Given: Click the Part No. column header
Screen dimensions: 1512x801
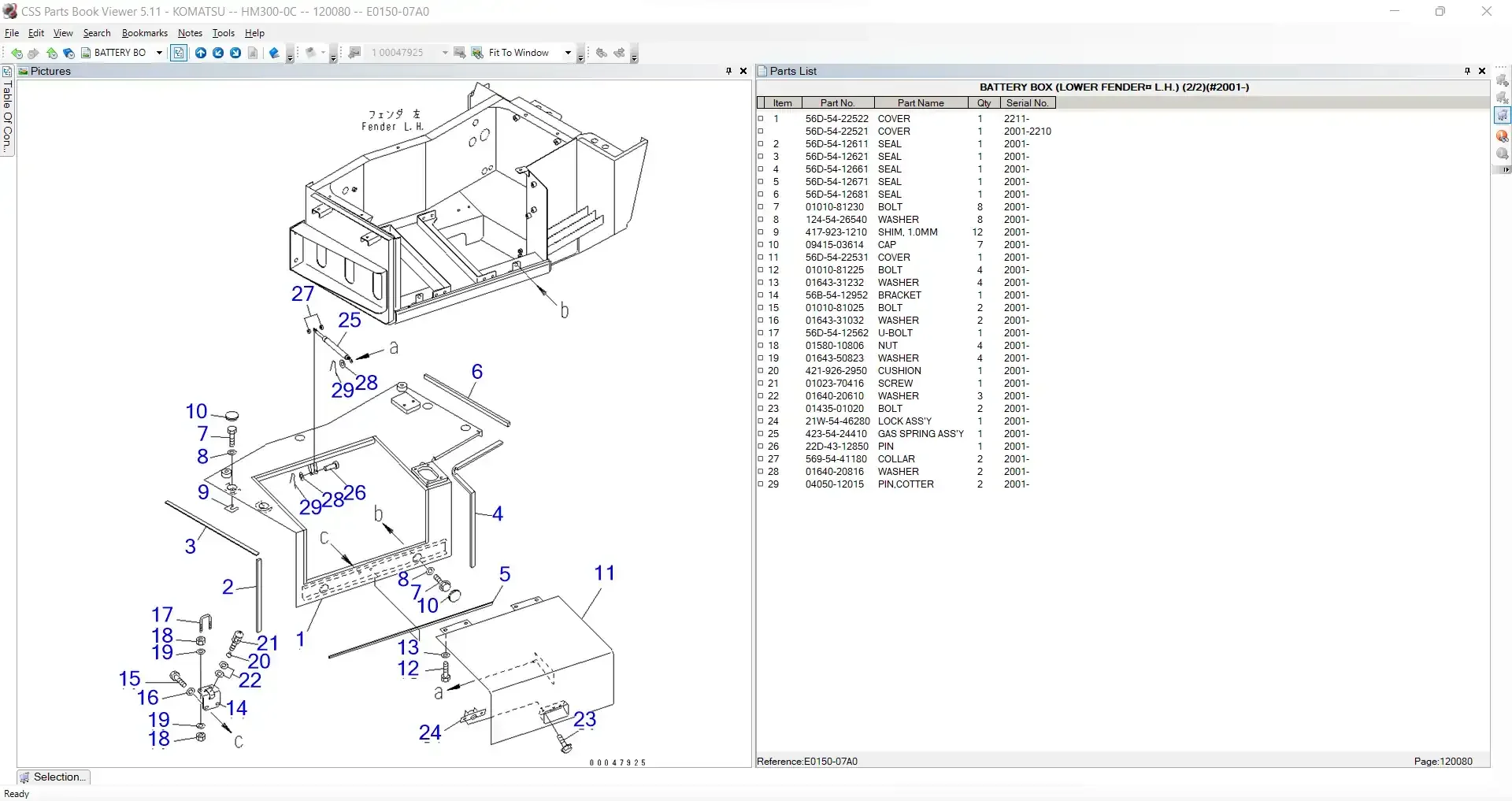Looking at the screenshot, I should click(837, 103).
